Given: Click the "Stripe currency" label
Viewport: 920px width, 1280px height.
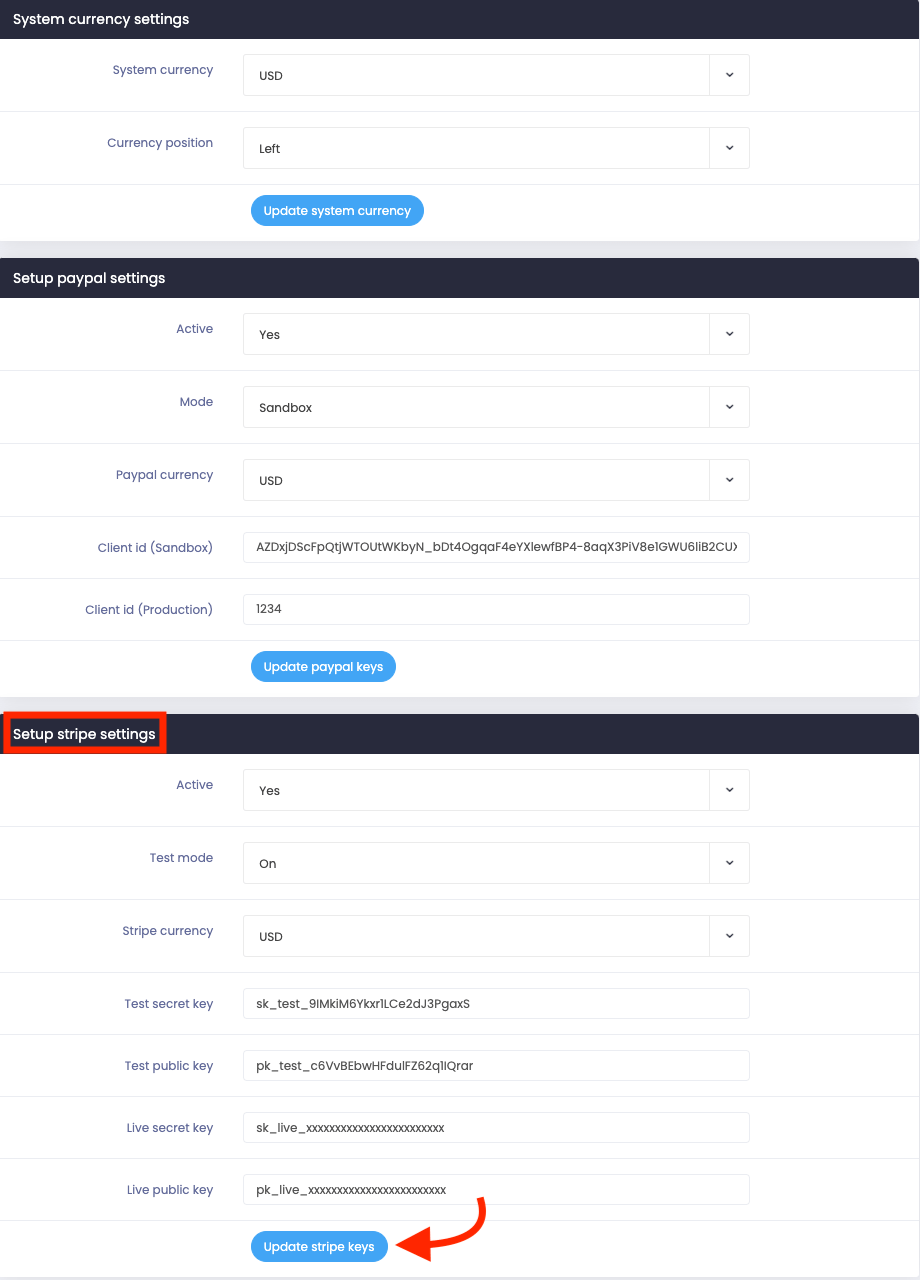Looking at the screenshot, I should (168, 931).
